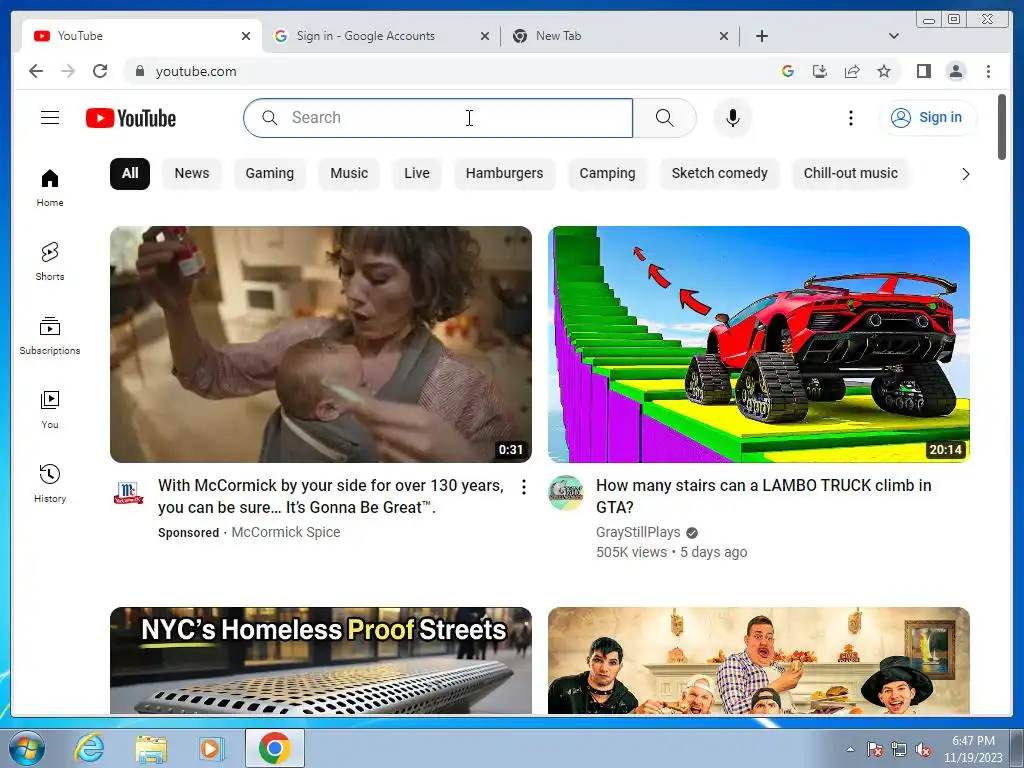This screenshot has height=768, width=1024.
Task: Open Windows Media Player from taskbar
Action: point(212,748)
